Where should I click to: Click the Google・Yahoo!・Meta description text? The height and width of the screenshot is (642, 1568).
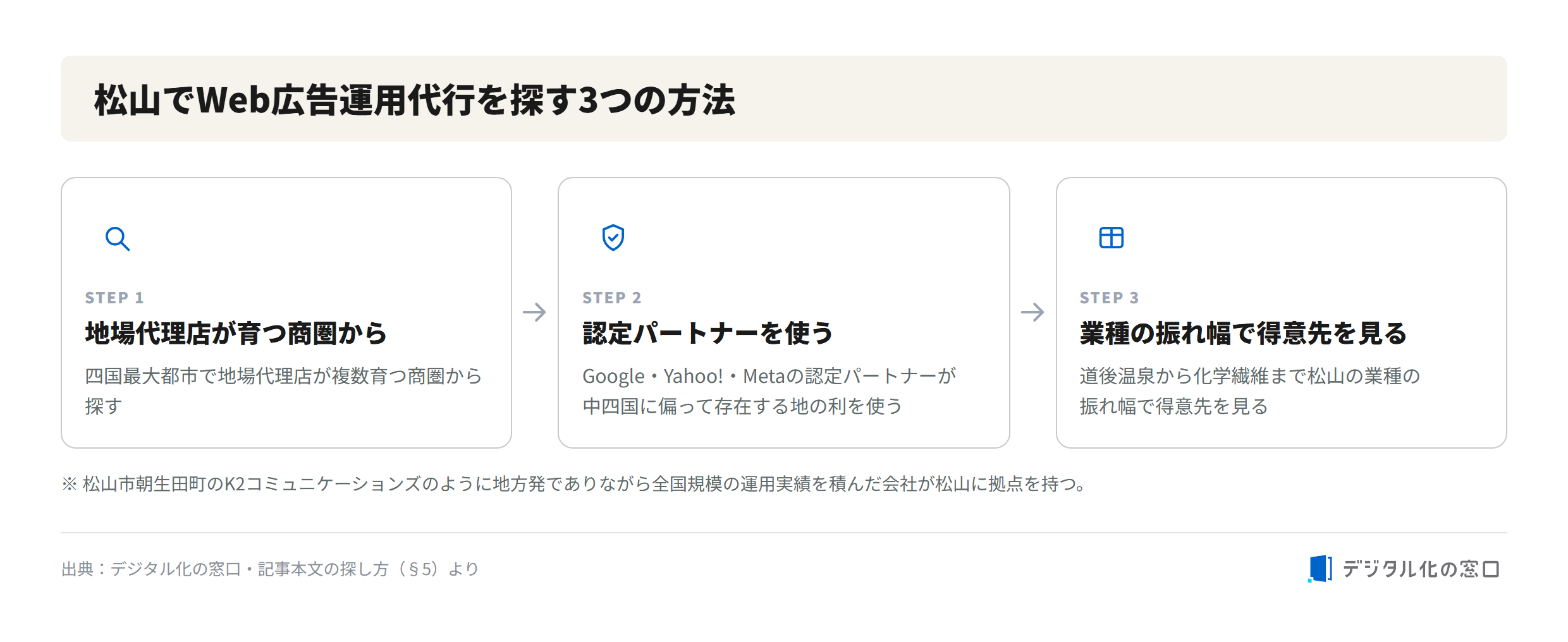[769, 391]
